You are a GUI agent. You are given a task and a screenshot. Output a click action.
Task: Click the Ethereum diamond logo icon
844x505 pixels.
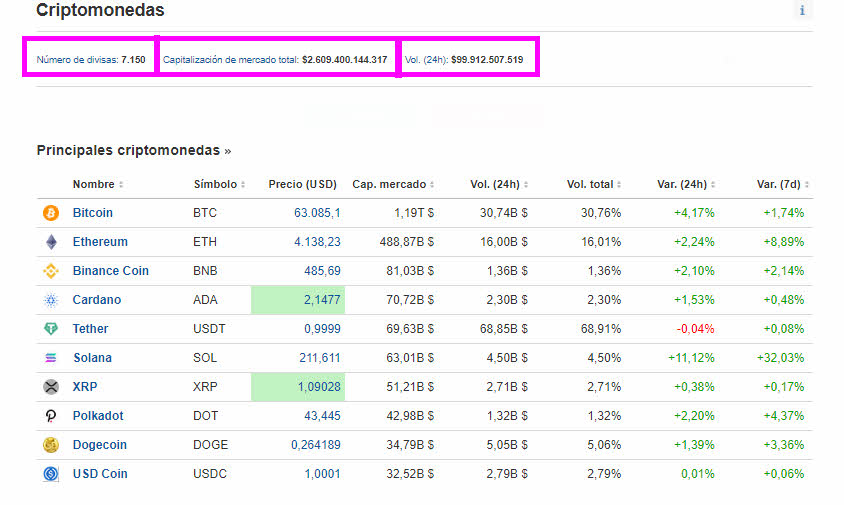click(x=51, y=242)
